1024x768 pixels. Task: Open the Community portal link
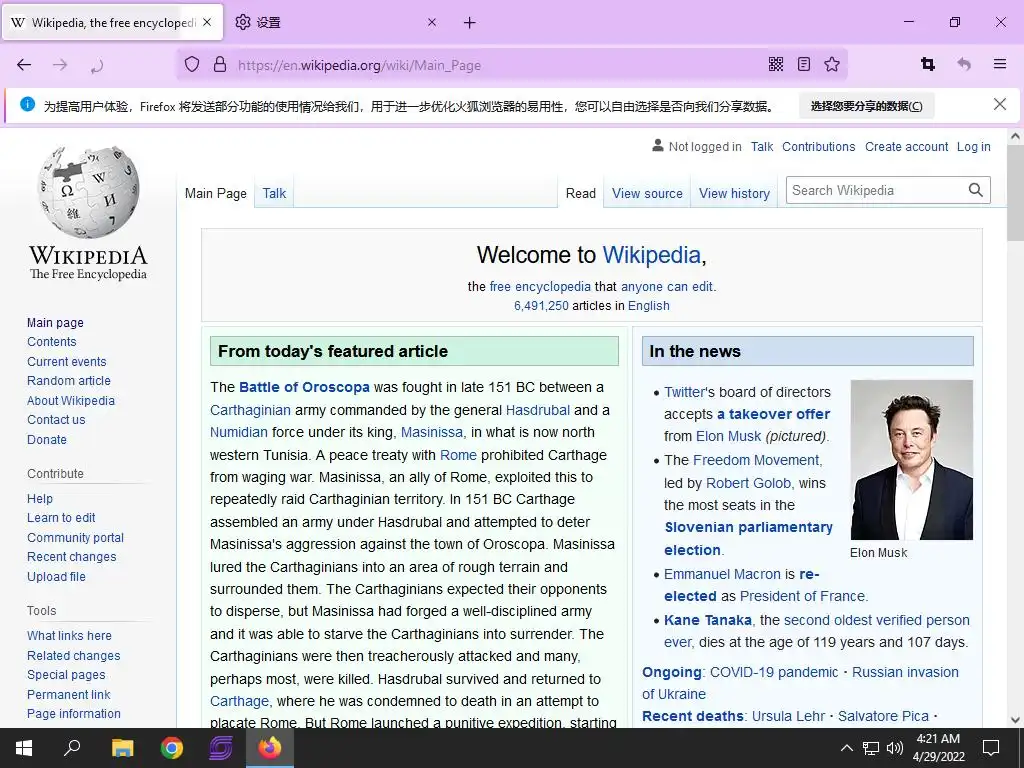point(75,537)
